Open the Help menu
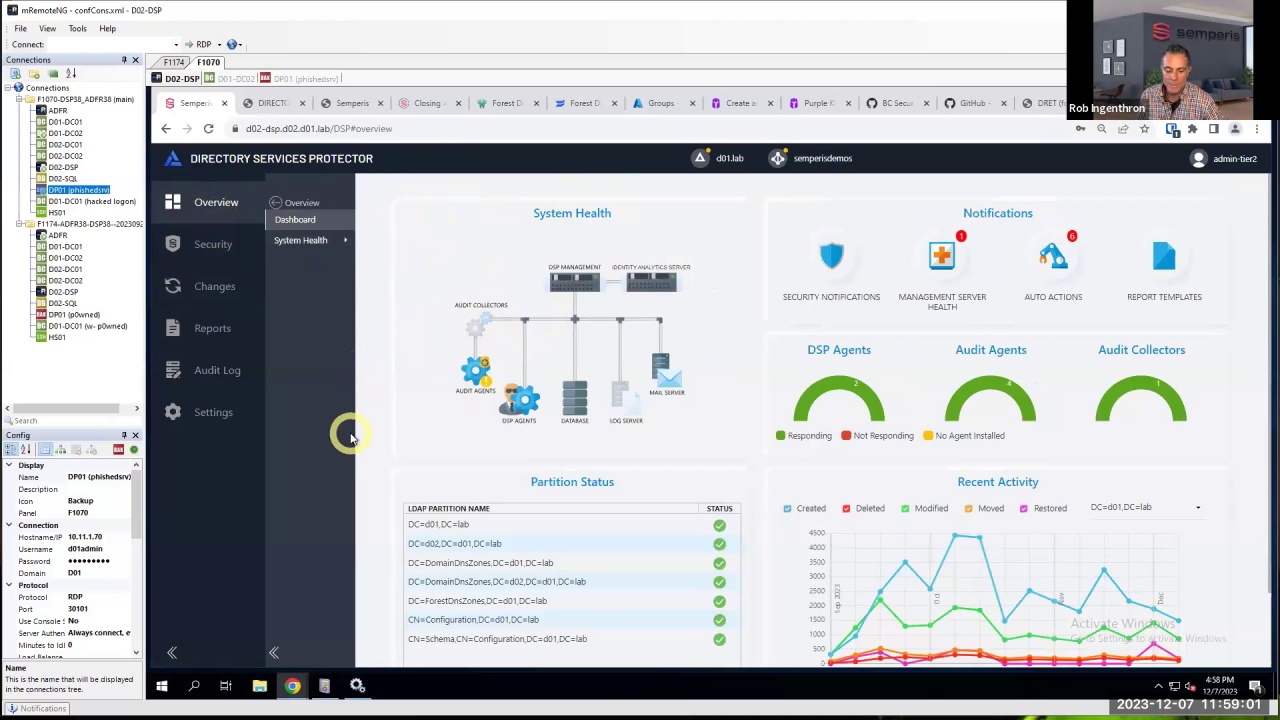Screen dimensions: 1280x720 (x=107, y=28)
